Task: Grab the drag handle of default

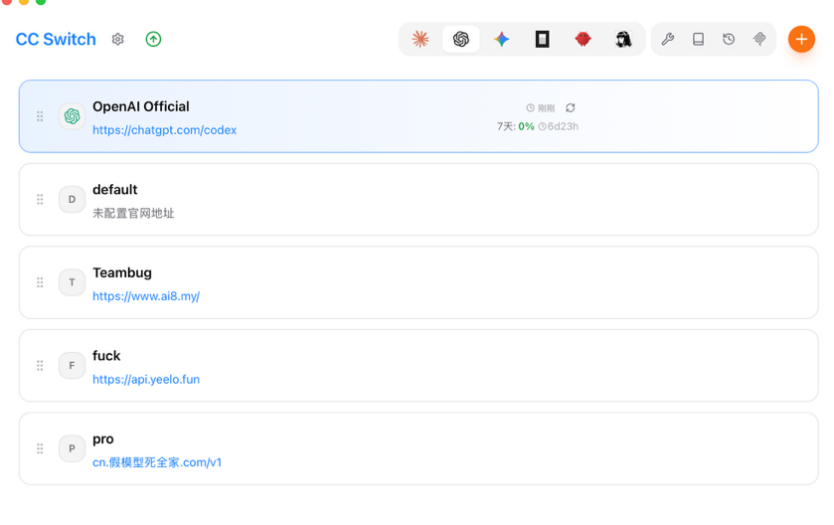Action: (40, 199)
